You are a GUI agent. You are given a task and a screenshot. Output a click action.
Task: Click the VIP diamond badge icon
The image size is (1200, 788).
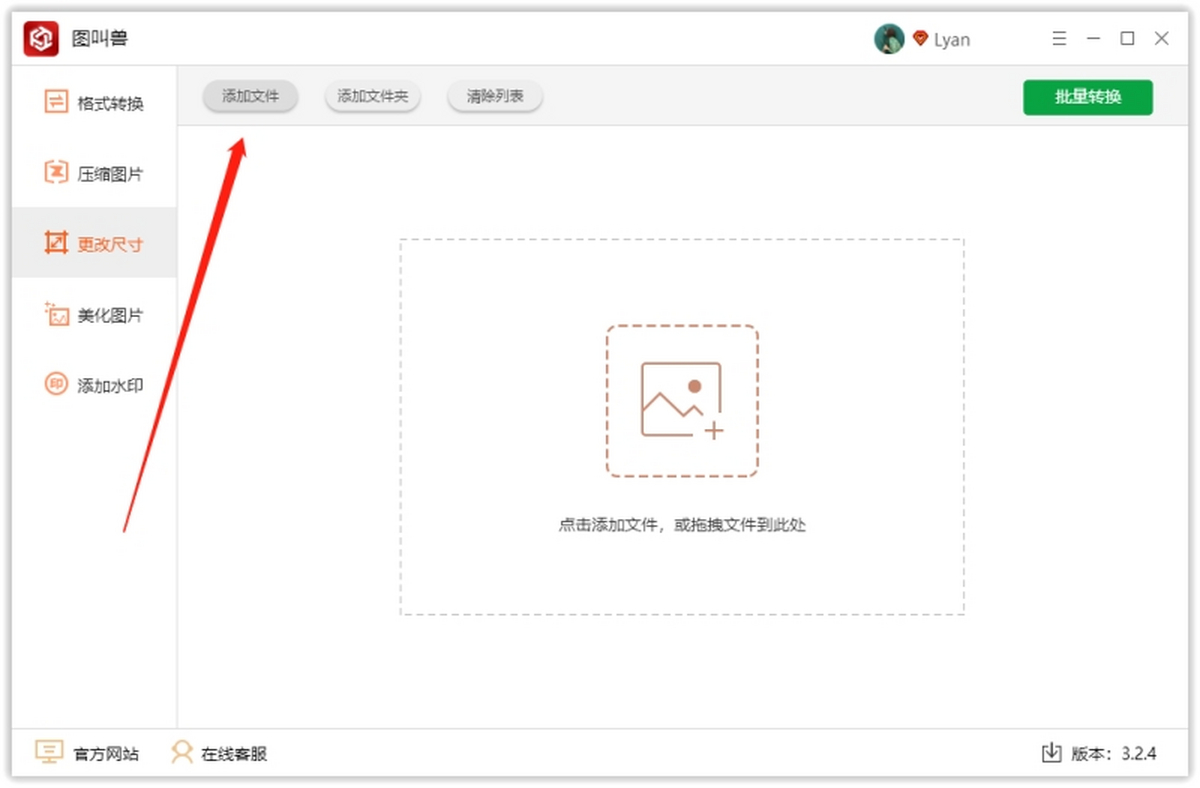[x=921, y=38]
